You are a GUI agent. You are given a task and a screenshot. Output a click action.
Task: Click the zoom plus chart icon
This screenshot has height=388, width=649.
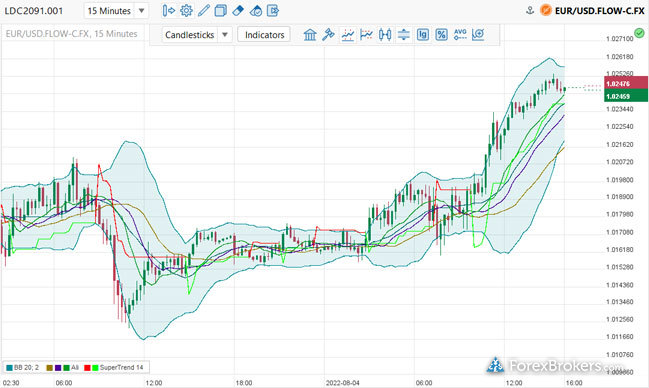click(x=478, y=35)
